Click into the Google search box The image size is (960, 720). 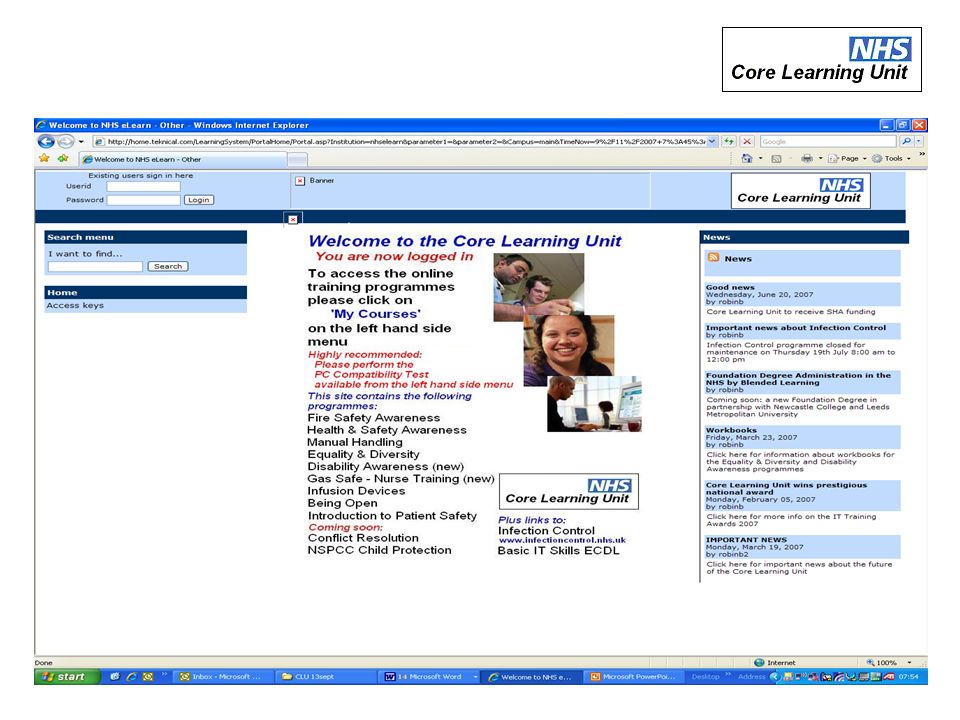point(828,141)
